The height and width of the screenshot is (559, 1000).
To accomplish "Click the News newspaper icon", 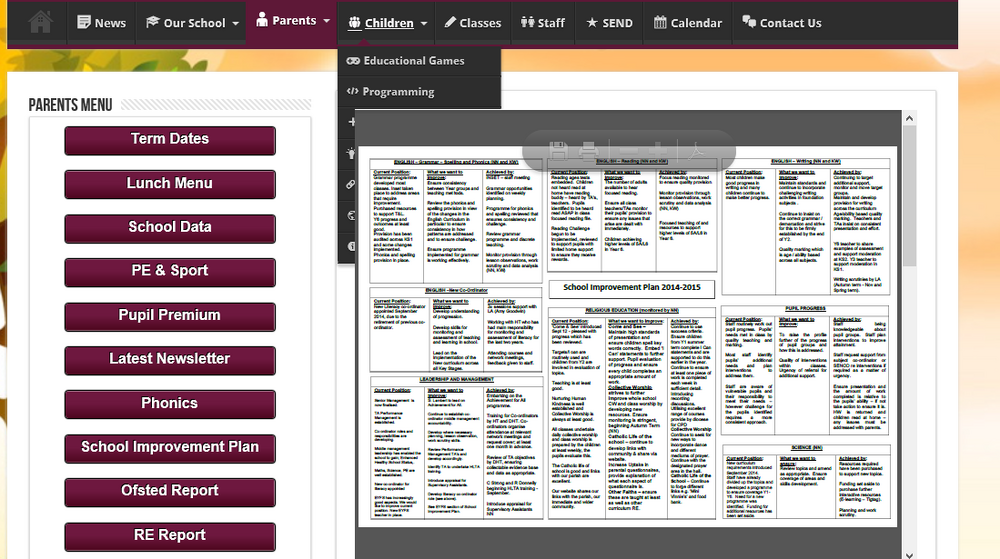I will [84, 22].
